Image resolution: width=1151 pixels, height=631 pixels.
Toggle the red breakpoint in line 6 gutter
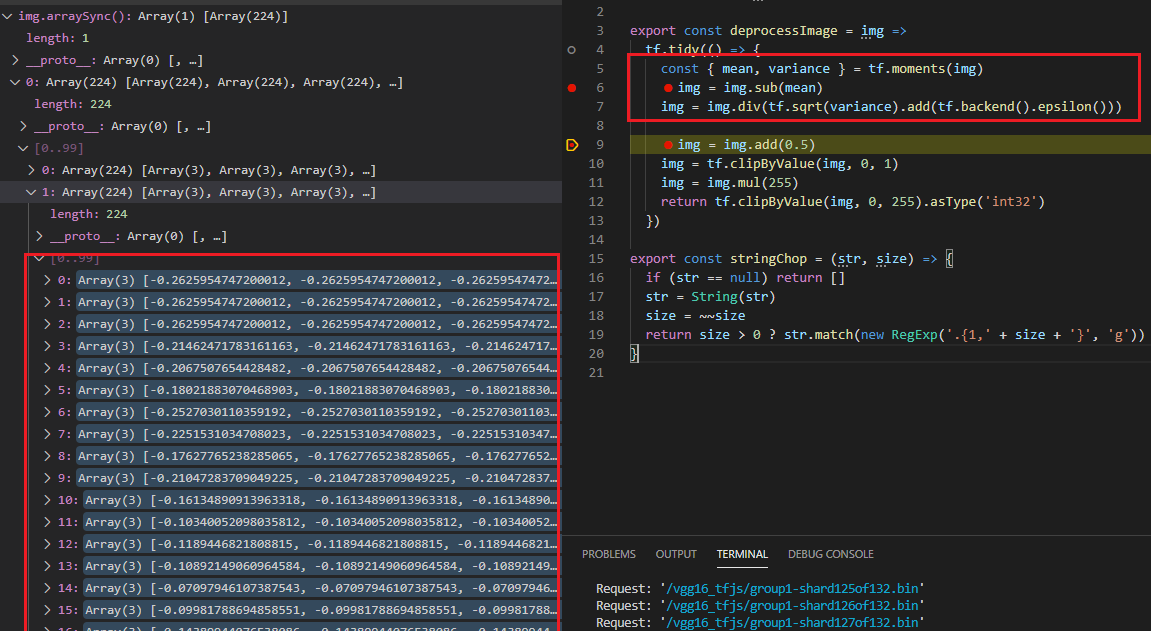point(572,88)
